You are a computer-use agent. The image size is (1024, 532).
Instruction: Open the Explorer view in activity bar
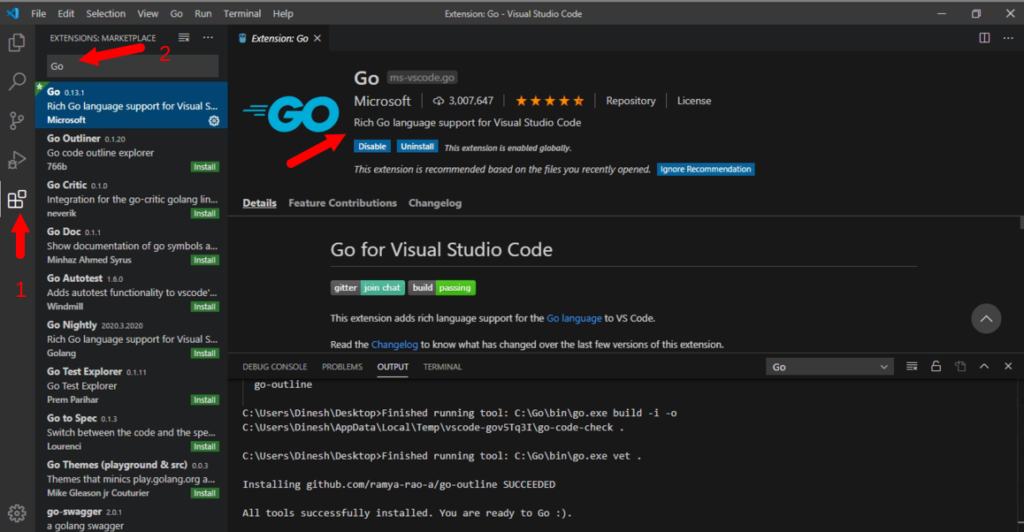coord(17,42)
